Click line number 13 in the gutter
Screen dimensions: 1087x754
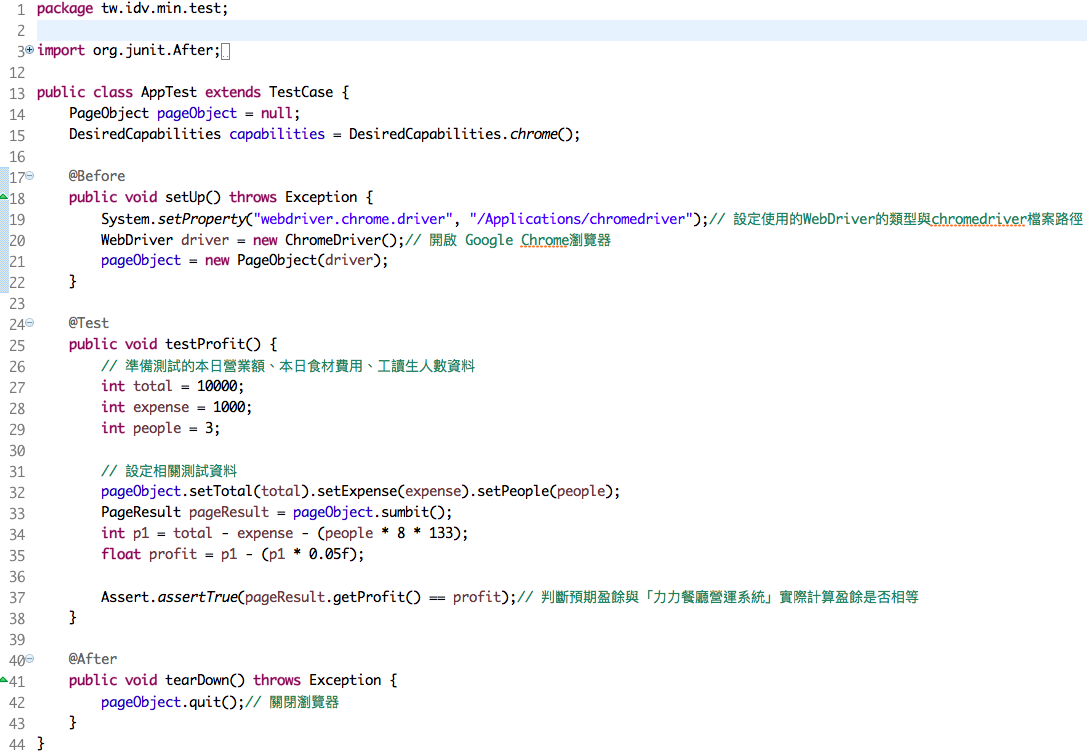tap(16, 93)
